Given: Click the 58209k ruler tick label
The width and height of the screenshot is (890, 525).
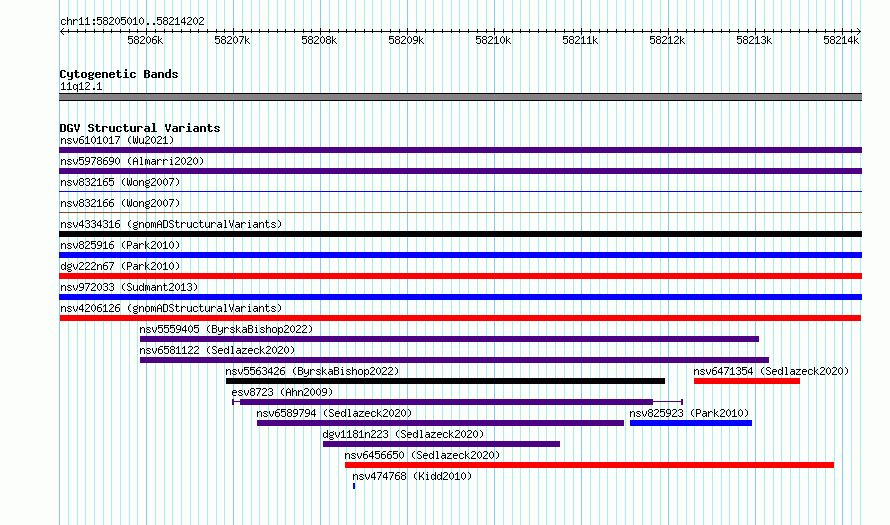Looking at the screenshot, I should coord(406,40).
